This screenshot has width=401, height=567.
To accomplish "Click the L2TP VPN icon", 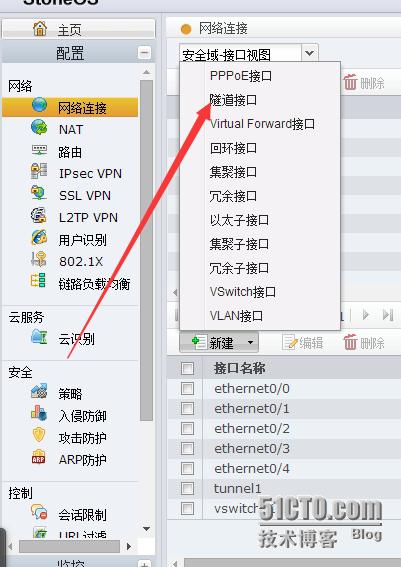I will coord(39,215).
